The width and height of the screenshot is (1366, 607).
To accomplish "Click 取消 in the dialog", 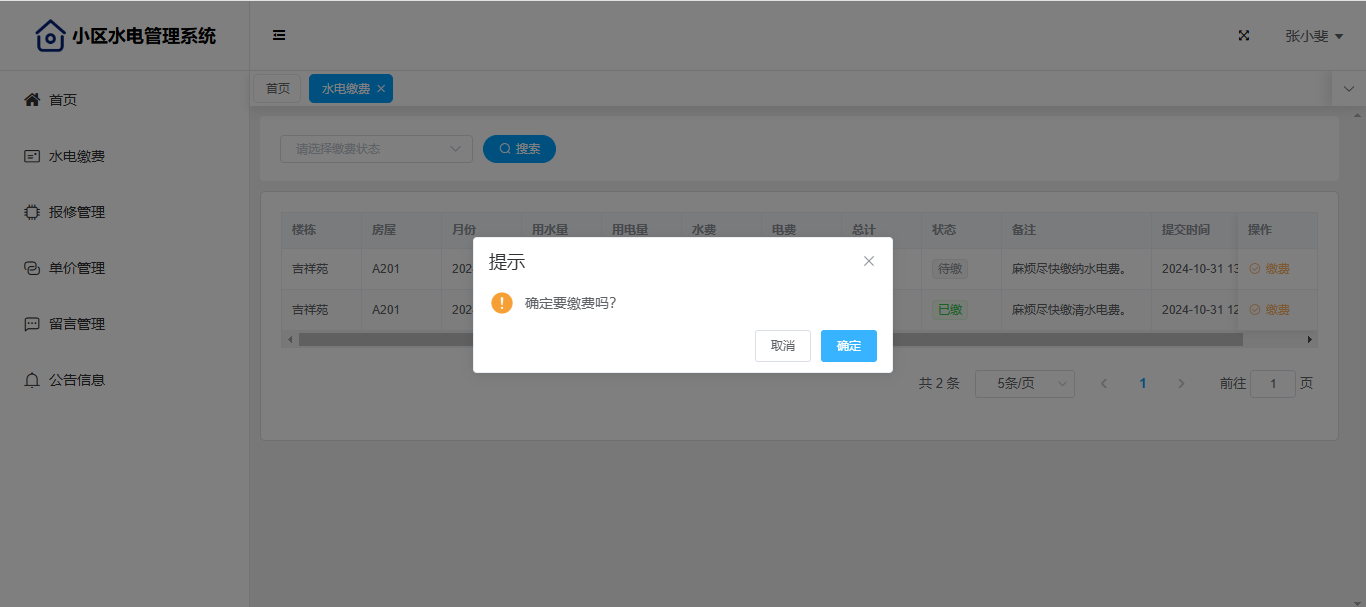I will point(783,346).
